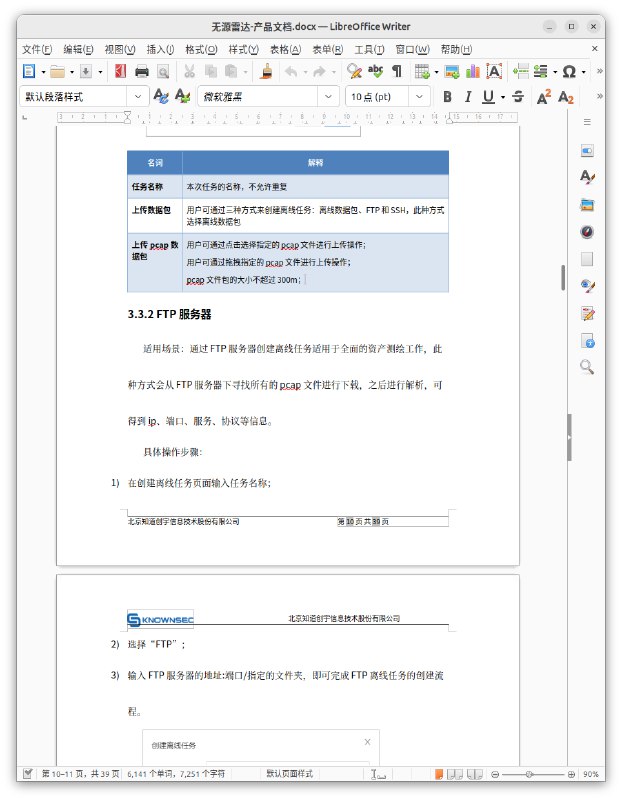
Task: Click the 默认页面样式 page style field
Action: click(289, 774)
